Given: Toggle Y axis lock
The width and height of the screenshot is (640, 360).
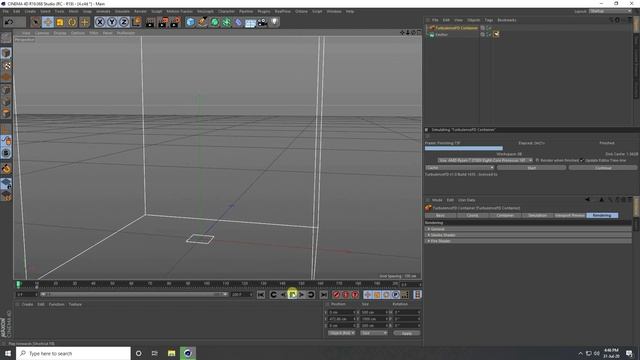Looking at the screenshot, I should pyautogui.click(x=112, y=22).
